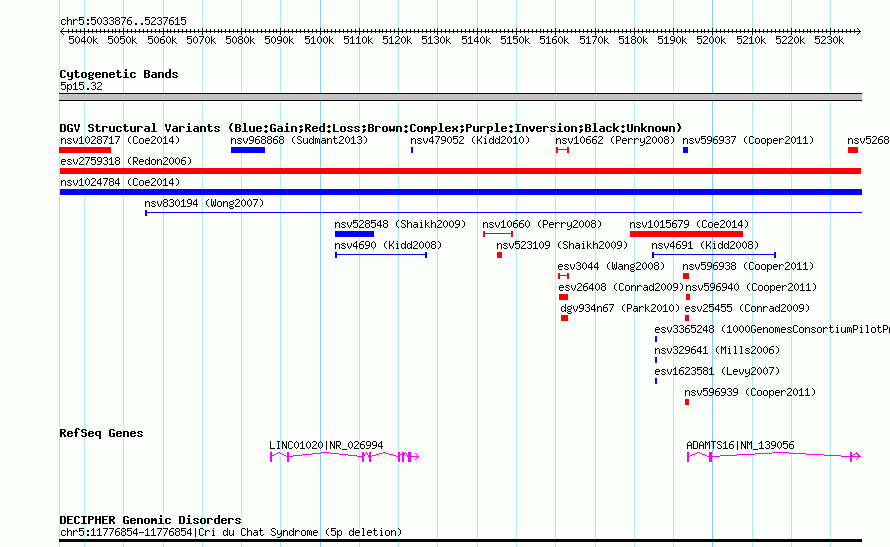Click the nsv1024784 (Coe2014) blue bar

pyautogui.click(x=460, y=192)
